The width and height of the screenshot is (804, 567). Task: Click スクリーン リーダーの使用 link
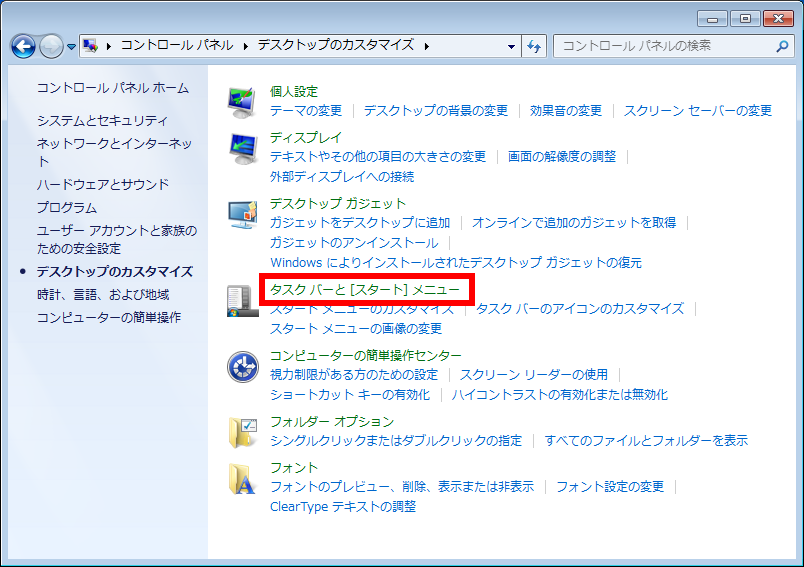point(534,375)
